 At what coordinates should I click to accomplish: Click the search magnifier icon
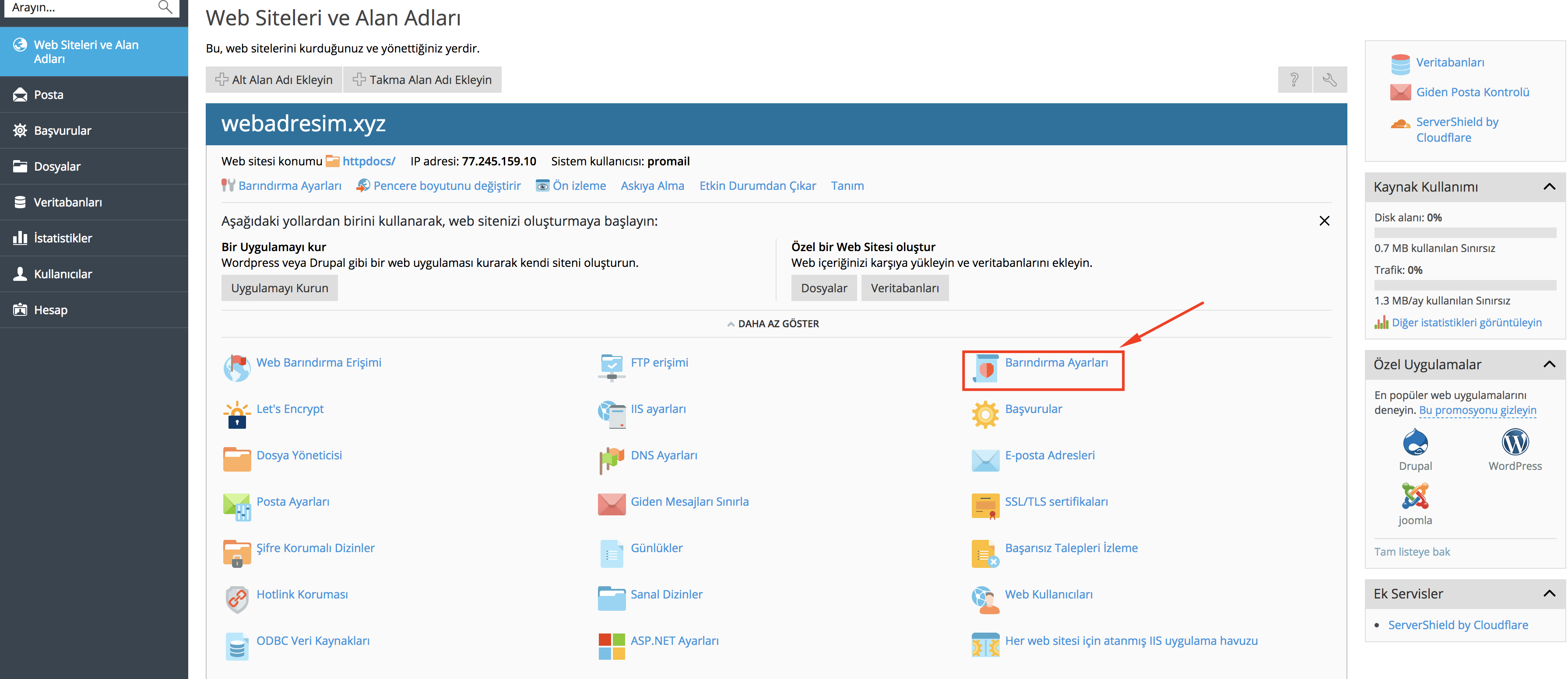tap(165, 7)
